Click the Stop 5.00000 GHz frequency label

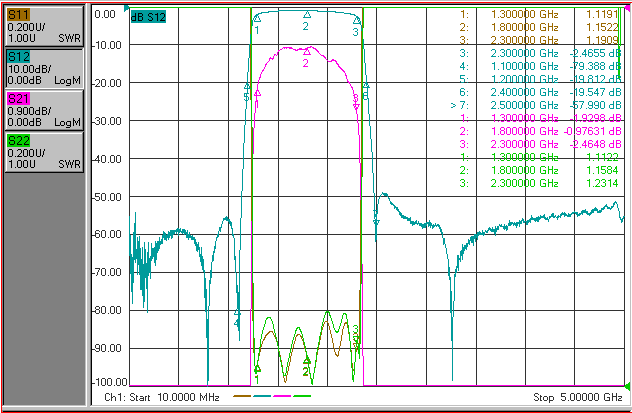[578, 398]
